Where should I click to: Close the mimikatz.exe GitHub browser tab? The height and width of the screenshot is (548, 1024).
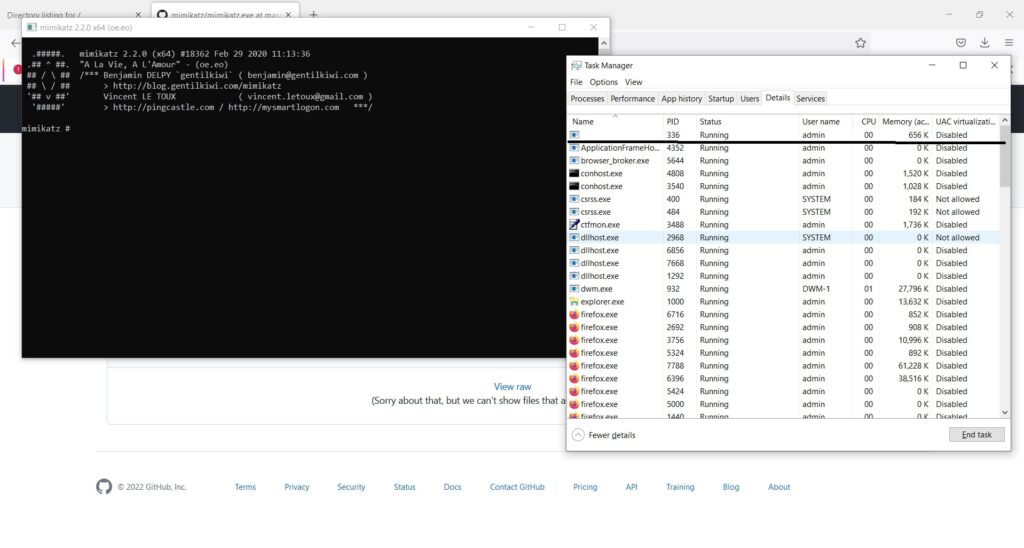coord(288,14)
